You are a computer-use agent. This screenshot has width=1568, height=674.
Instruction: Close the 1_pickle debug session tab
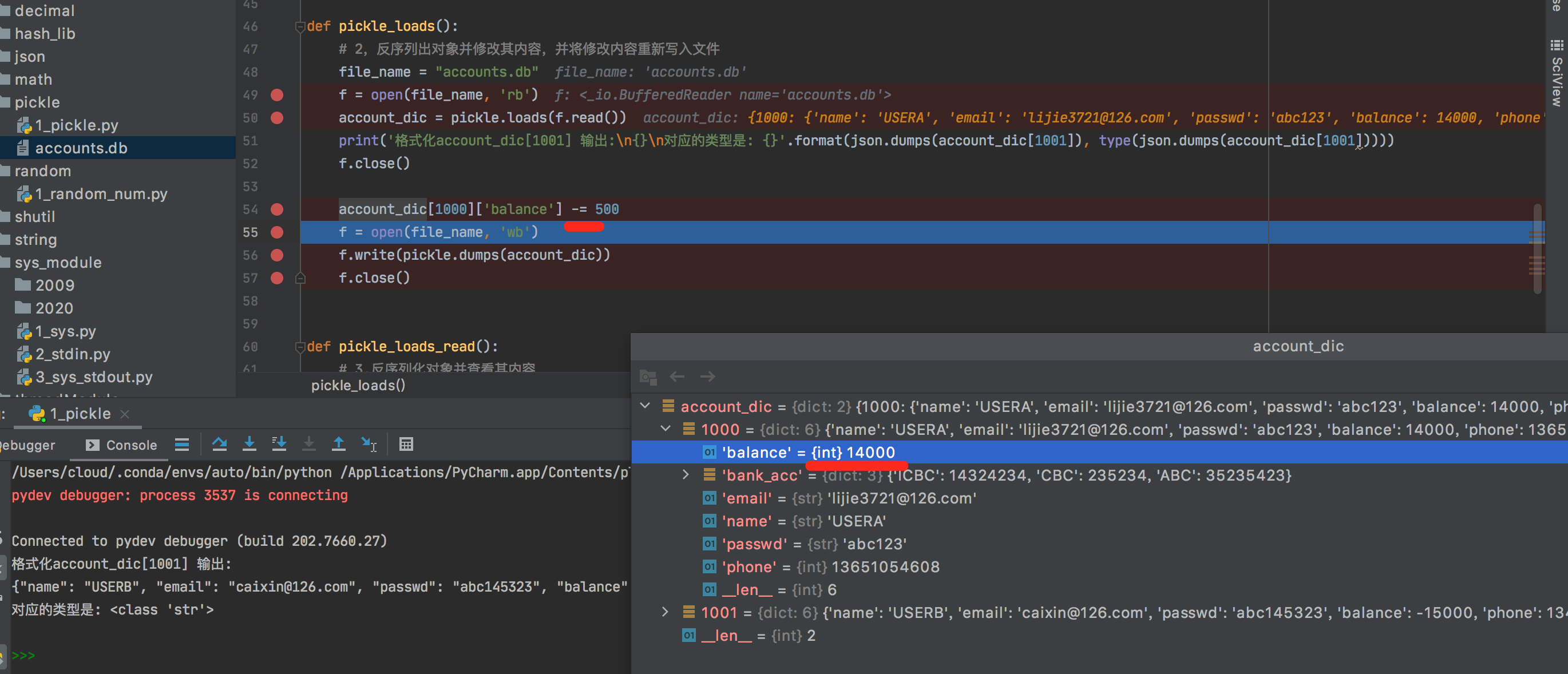125,414
